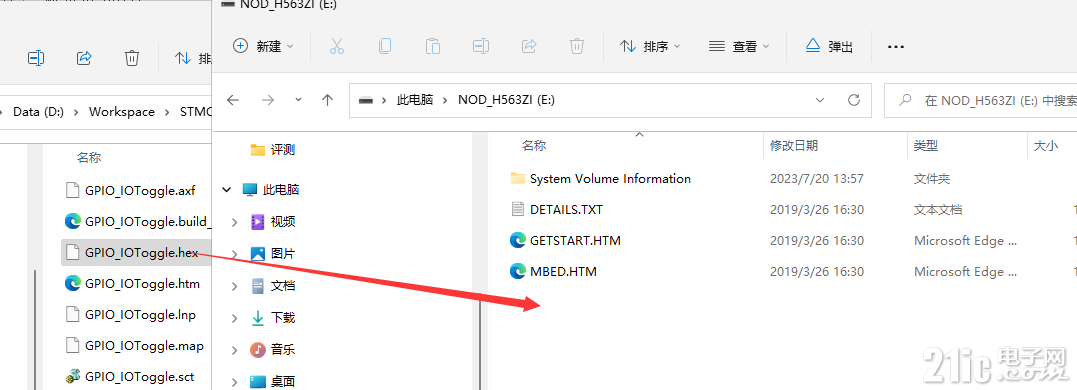
Task: Open the recent locations chevron dropdown
Action: [x=298, y=100]
